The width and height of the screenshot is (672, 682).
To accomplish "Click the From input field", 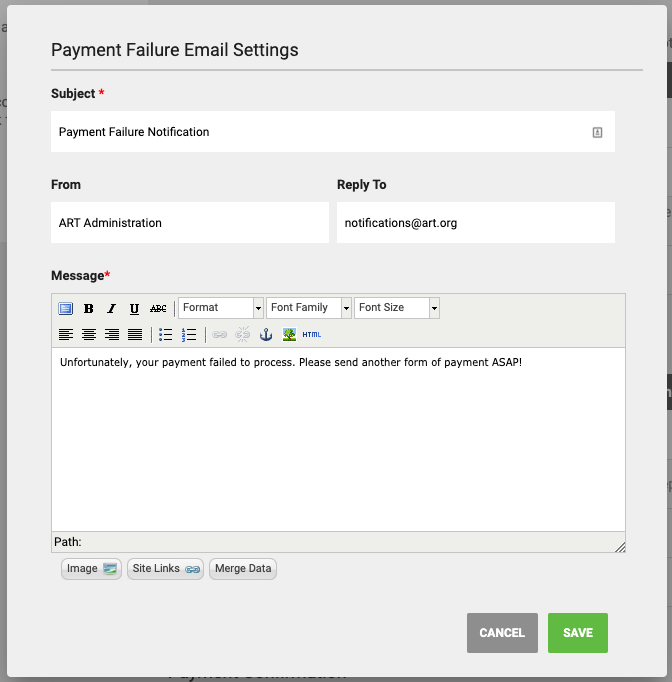I will click(190, 223).
